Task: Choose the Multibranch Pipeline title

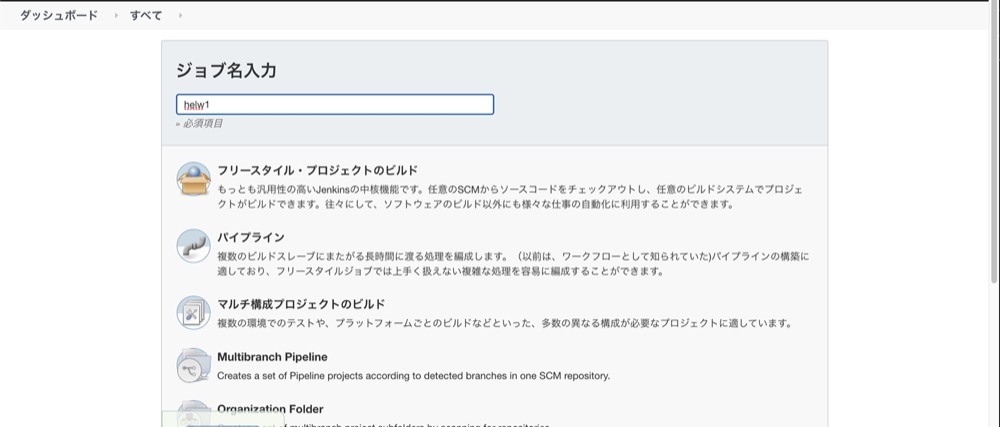Action: 272,357
